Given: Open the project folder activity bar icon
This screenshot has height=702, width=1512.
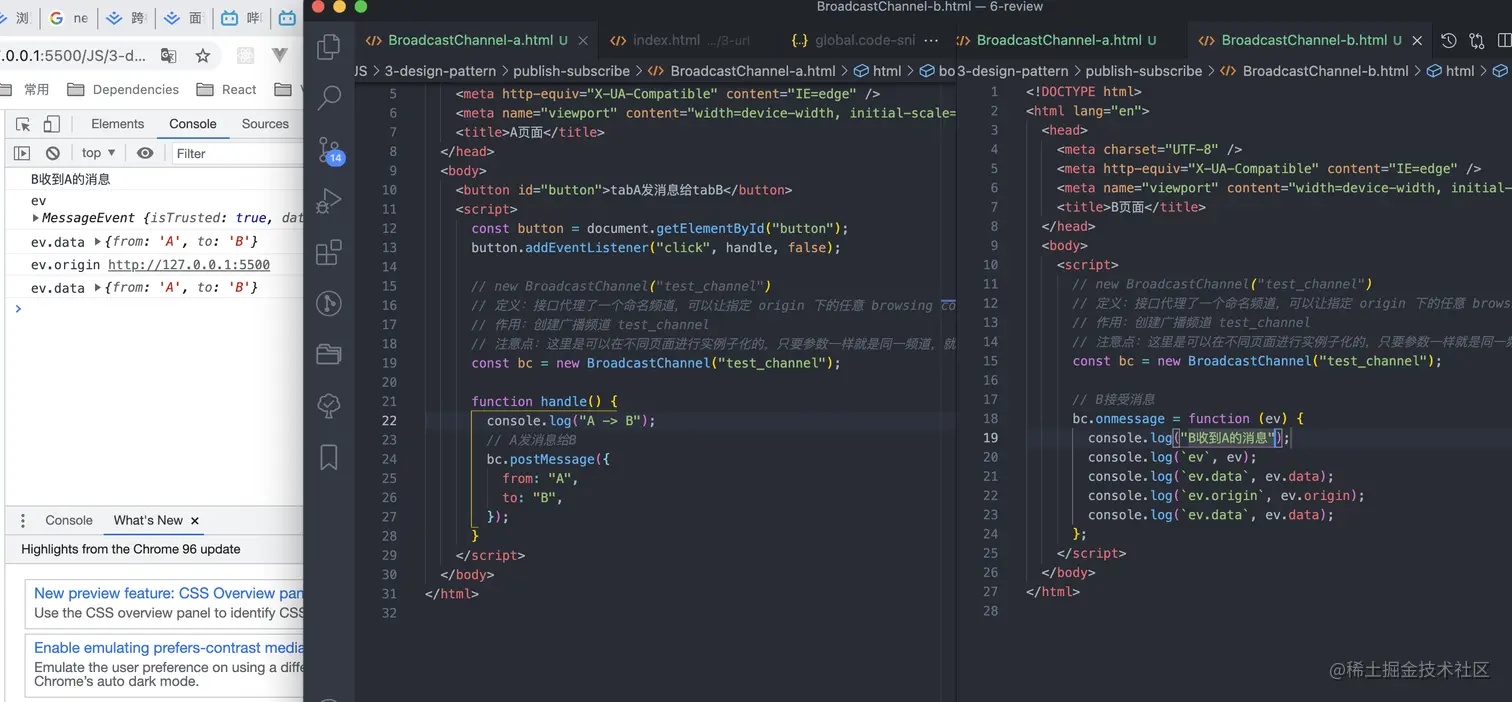Looking at the screenshot, I should [329, 353].
